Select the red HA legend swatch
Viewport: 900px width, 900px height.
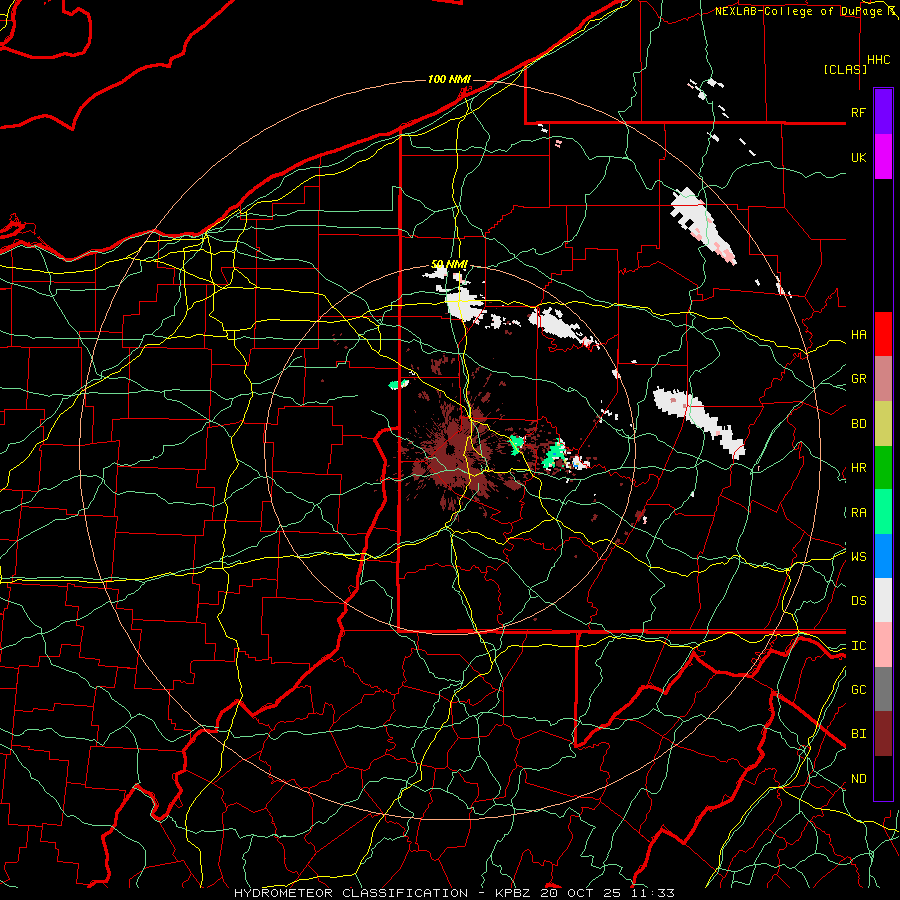pyautogui.click(x=883, y=334)
